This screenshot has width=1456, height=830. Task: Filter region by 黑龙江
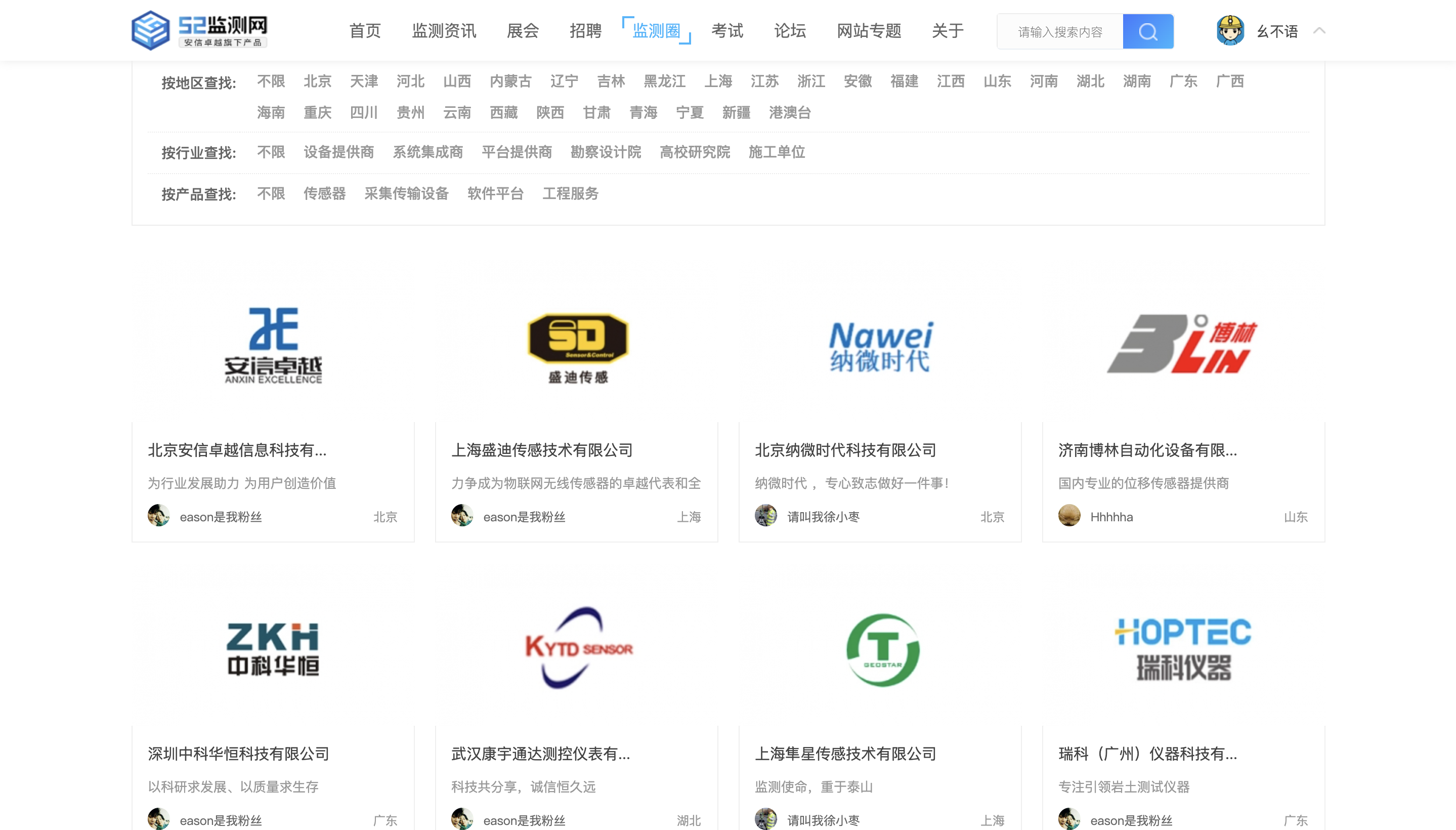click(664, 81)
